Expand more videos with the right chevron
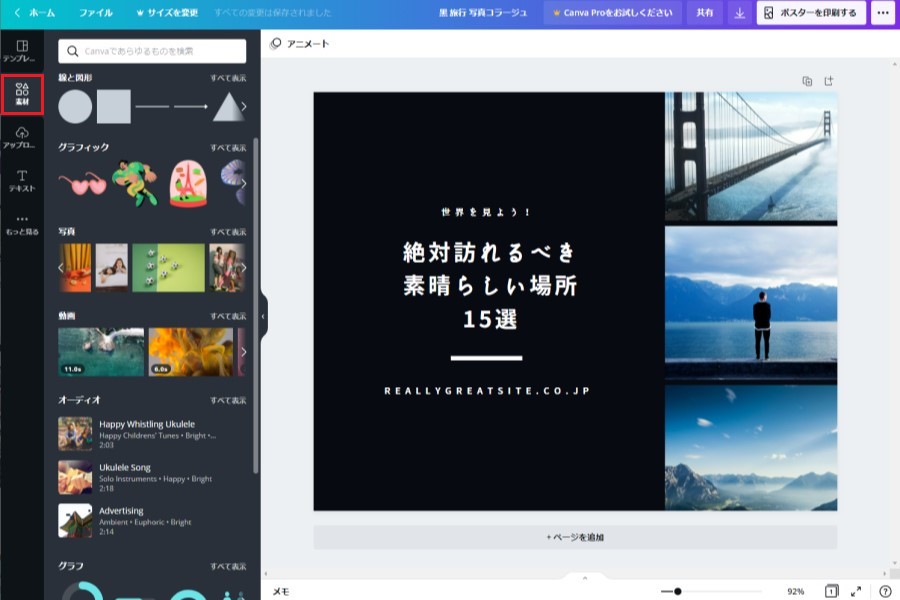 pyautogui.click(x=243, y=352)
